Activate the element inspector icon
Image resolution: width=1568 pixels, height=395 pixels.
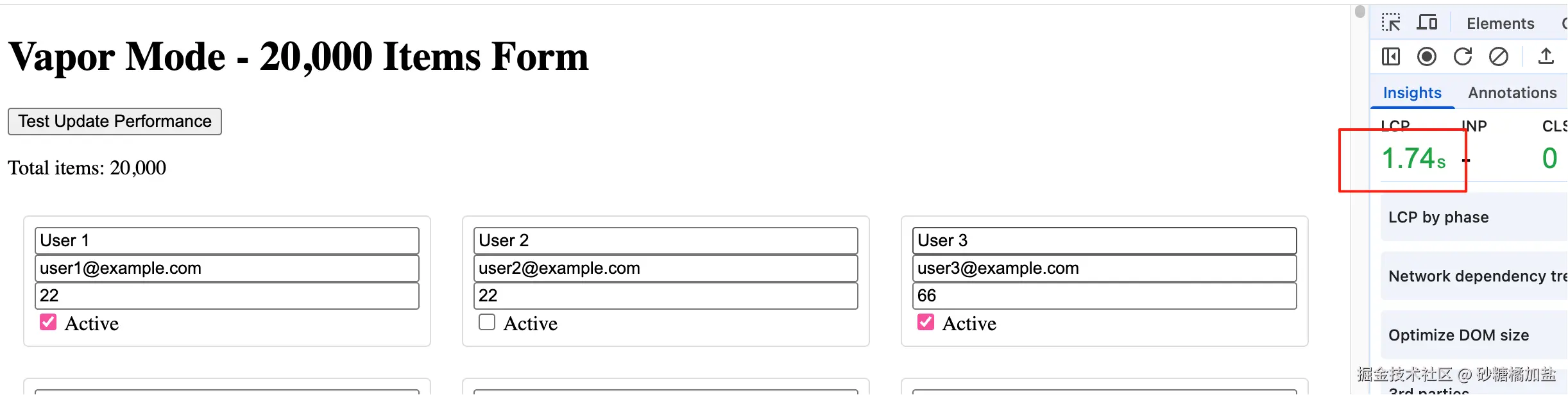[x=1391, y=23]
